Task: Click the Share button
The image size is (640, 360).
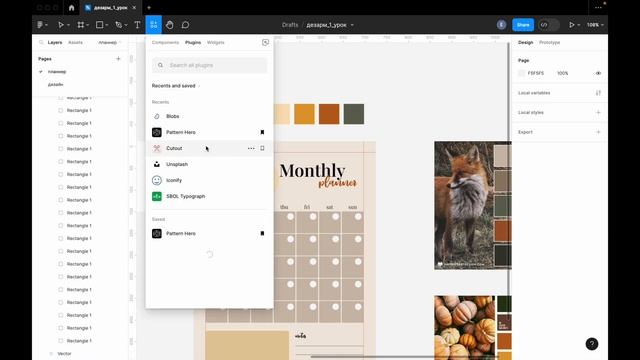Action: (523, 25)
